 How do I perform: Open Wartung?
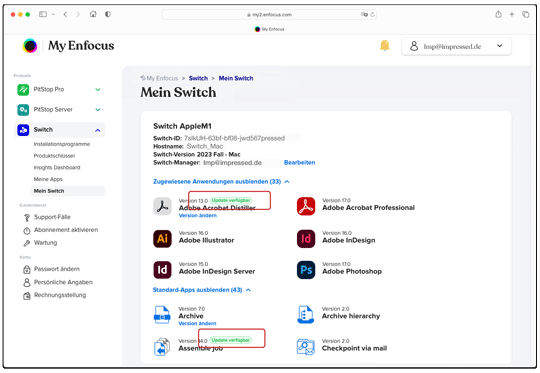click(x=45, y=242)
